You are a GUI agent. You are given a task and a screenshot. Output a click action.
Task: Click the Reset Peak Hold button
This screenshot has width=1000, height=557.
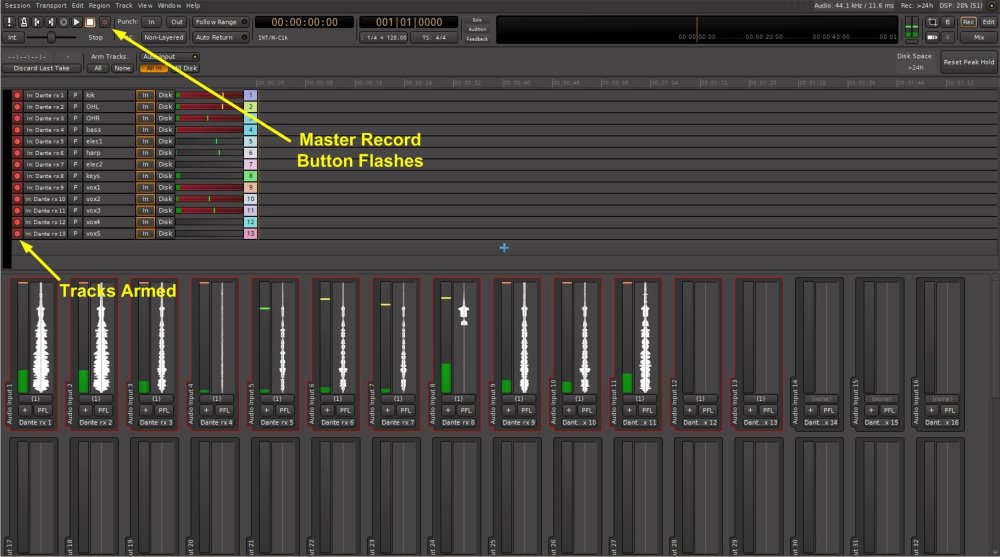click(x=968, y=62)
